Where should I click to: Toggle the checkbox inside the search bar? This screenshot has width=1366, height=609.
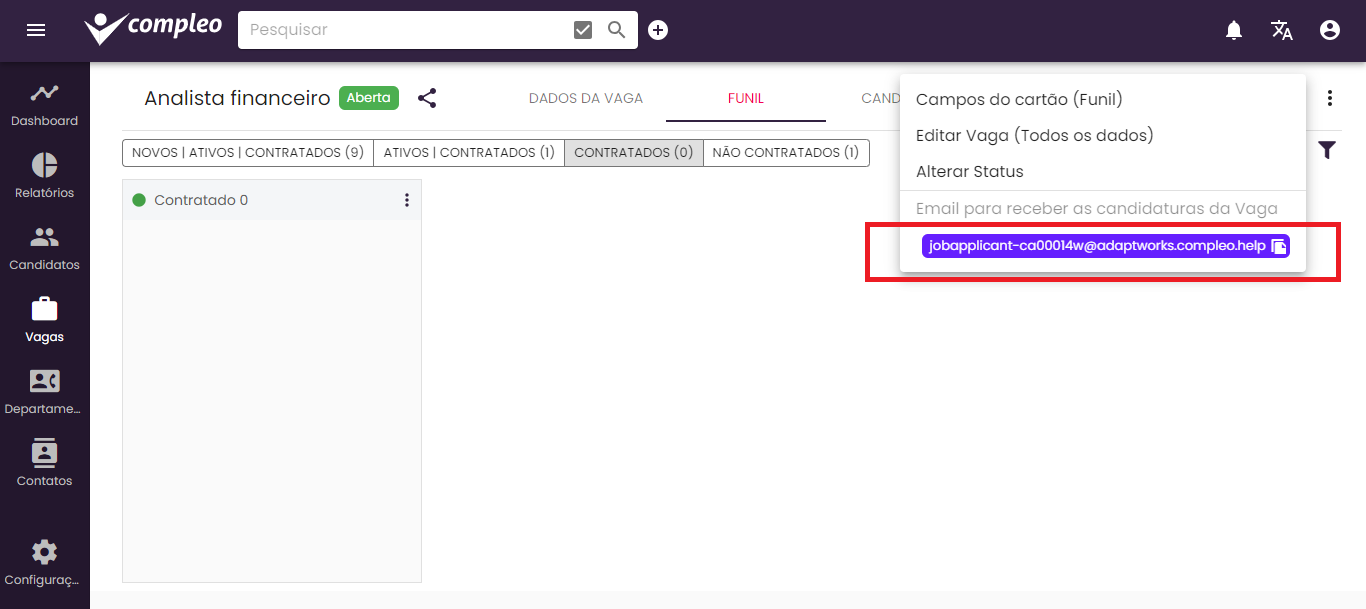coord(583,29)
